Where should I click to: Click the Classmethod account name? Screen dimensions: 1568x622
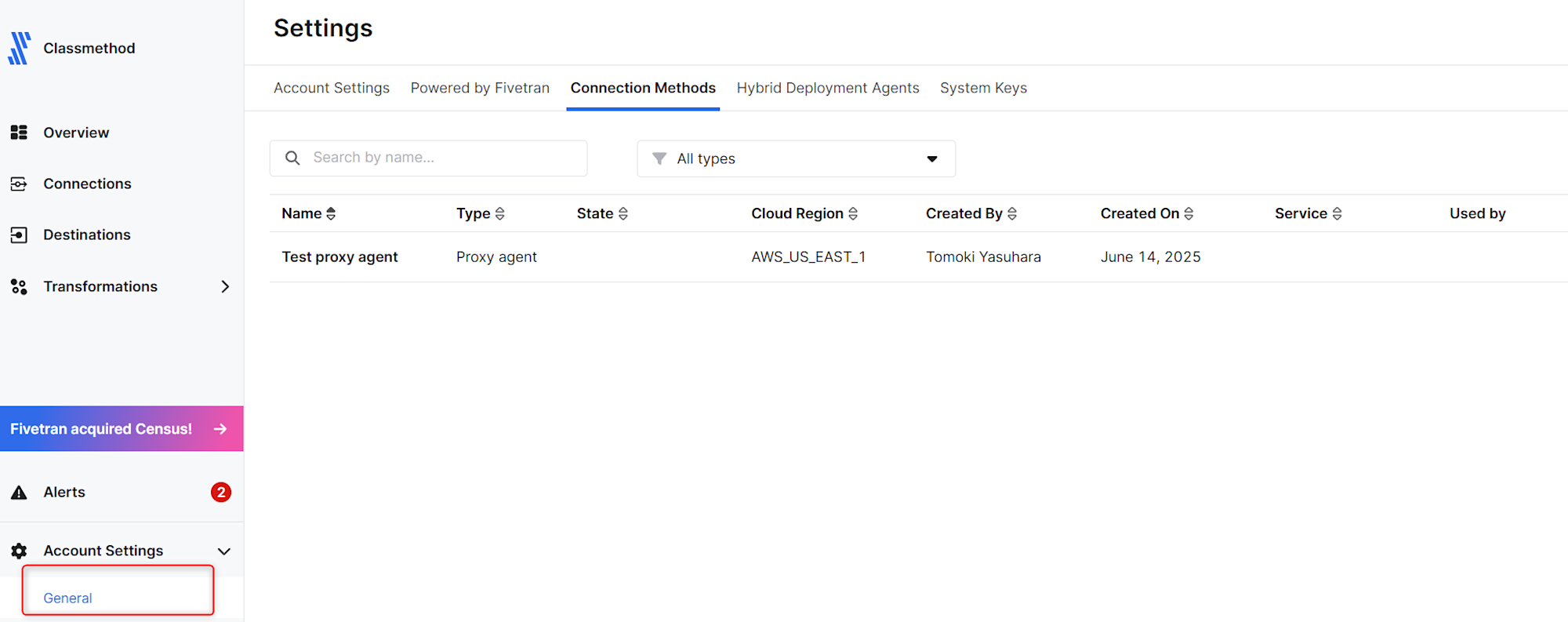tap(89, 48)
